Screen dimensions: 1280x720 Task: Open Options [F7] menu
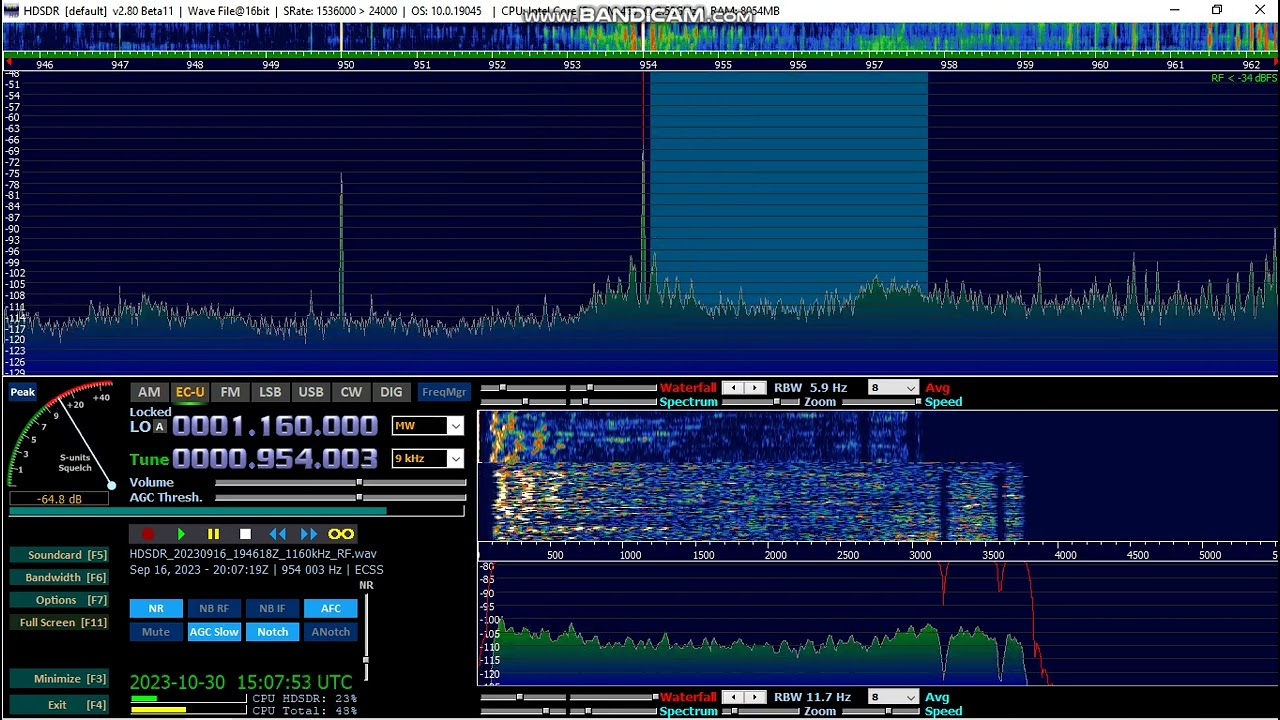(x=59, y=600)
